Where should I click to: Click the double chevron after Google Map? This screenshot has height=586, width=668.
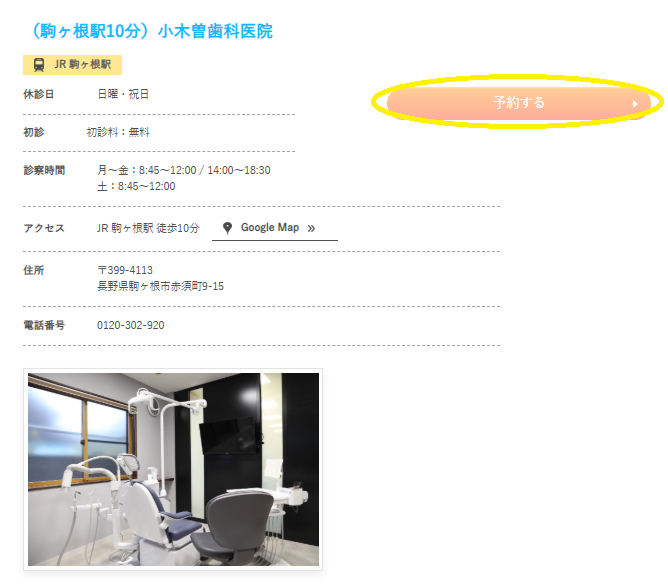[x=311, y=229]
